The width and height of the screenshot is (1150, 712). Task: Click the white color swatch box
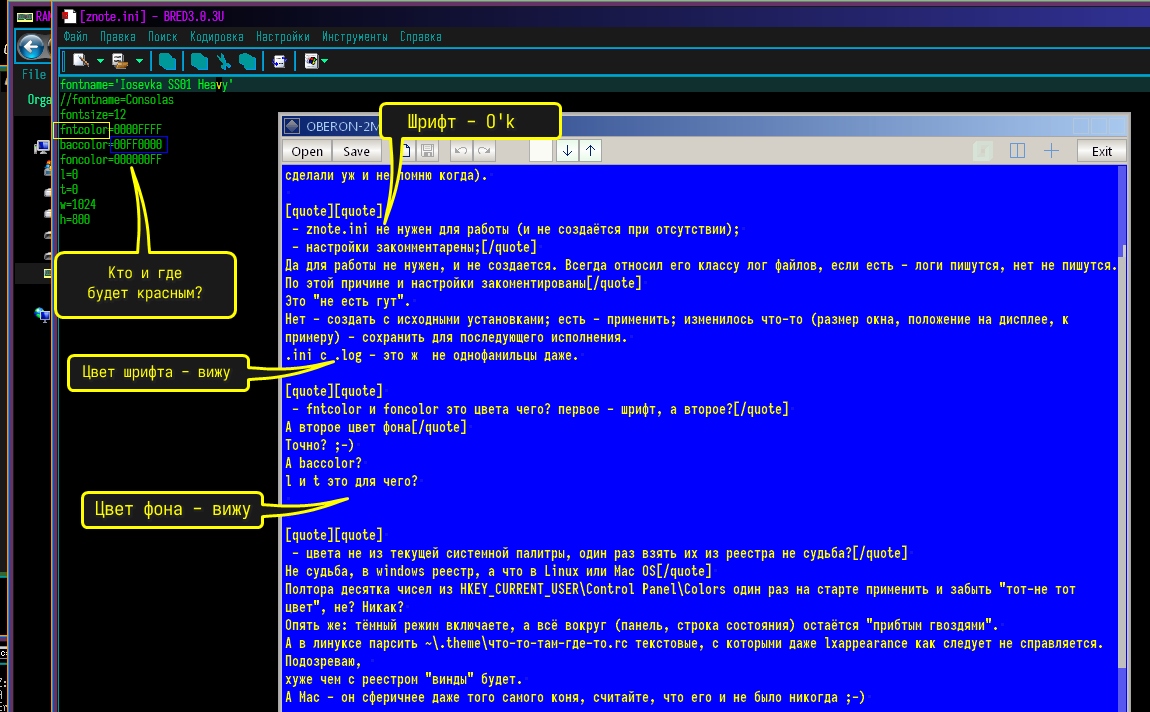pos(540,151)
